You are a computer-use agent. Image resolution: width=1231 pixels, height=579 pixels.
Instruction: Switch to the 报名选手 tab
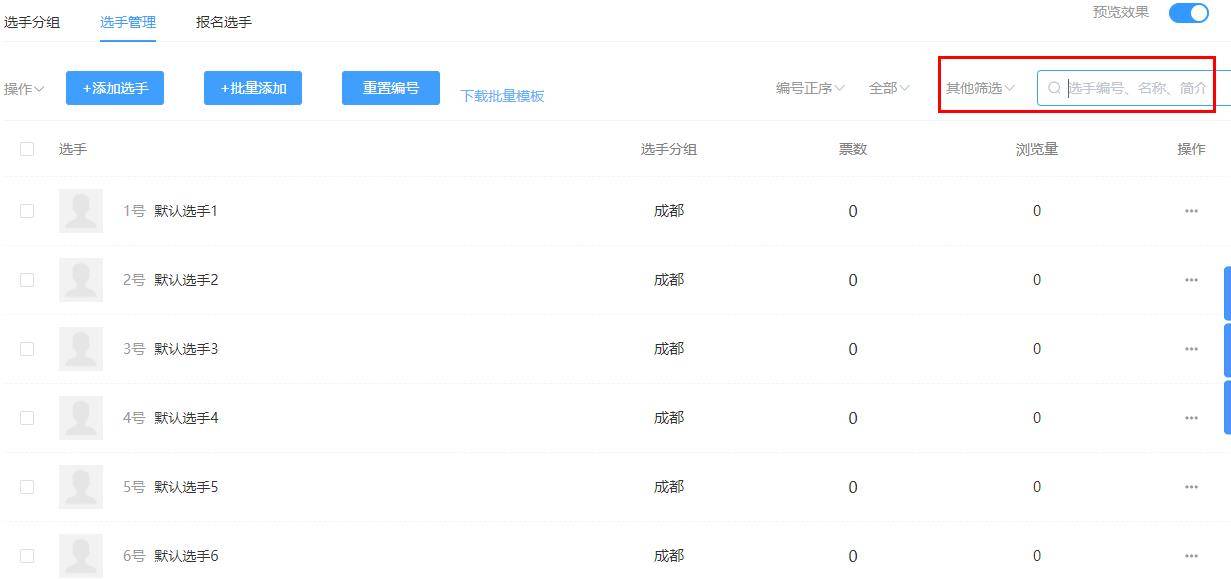pyautogui.click(x=224, y=21)
